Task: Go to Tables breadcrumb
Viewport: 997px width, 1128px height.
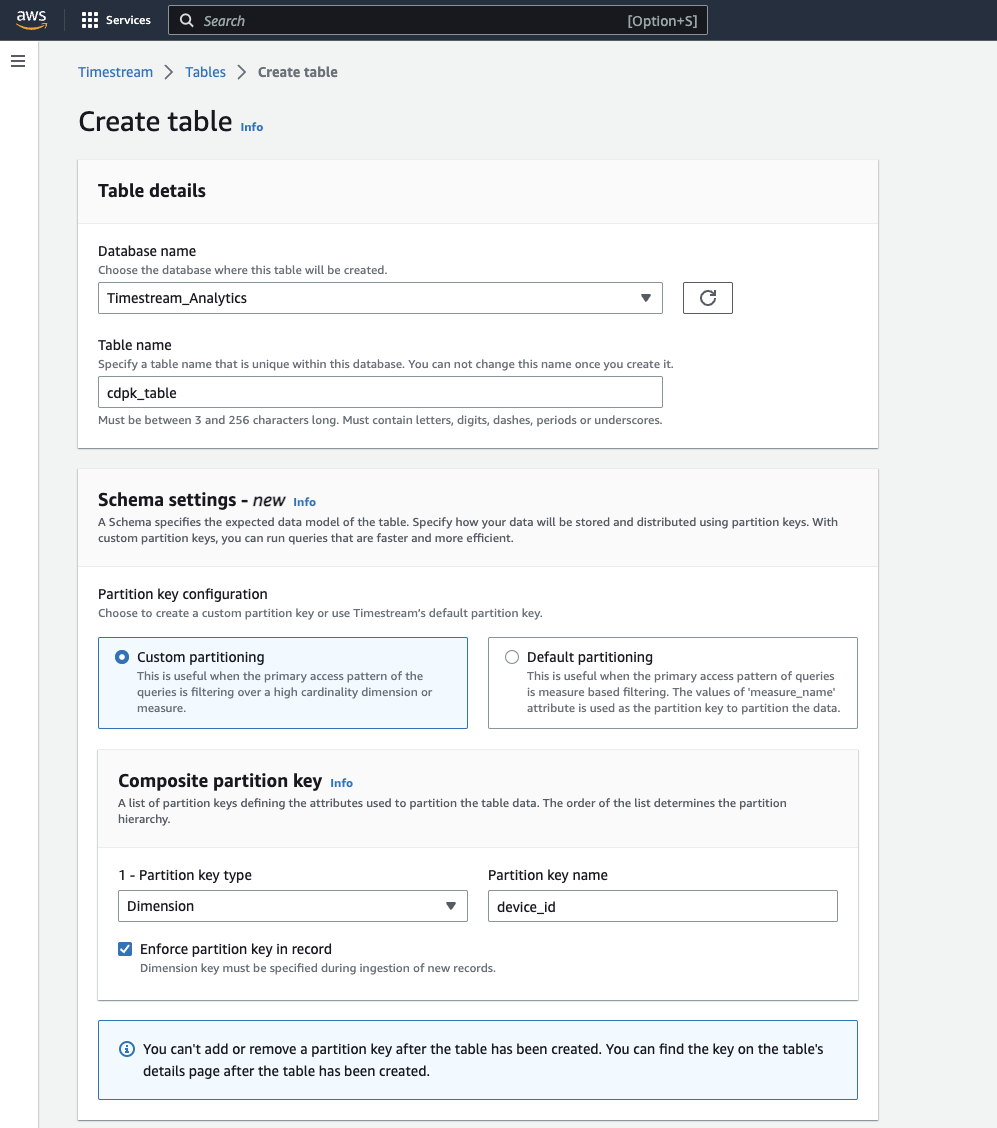Action: click(205, 72)
